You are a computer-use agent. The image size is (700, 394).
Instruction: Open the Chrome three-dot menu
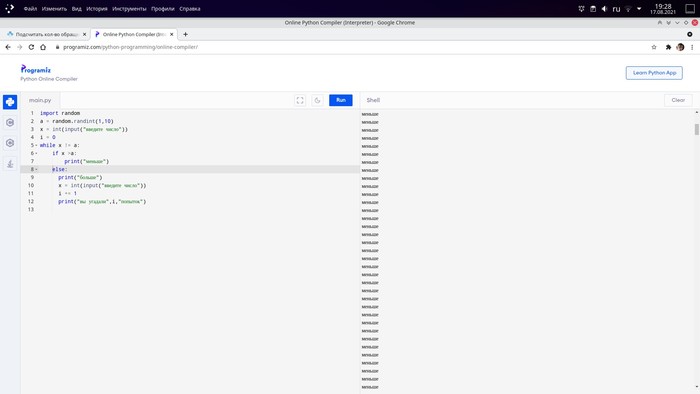(692, 47)
